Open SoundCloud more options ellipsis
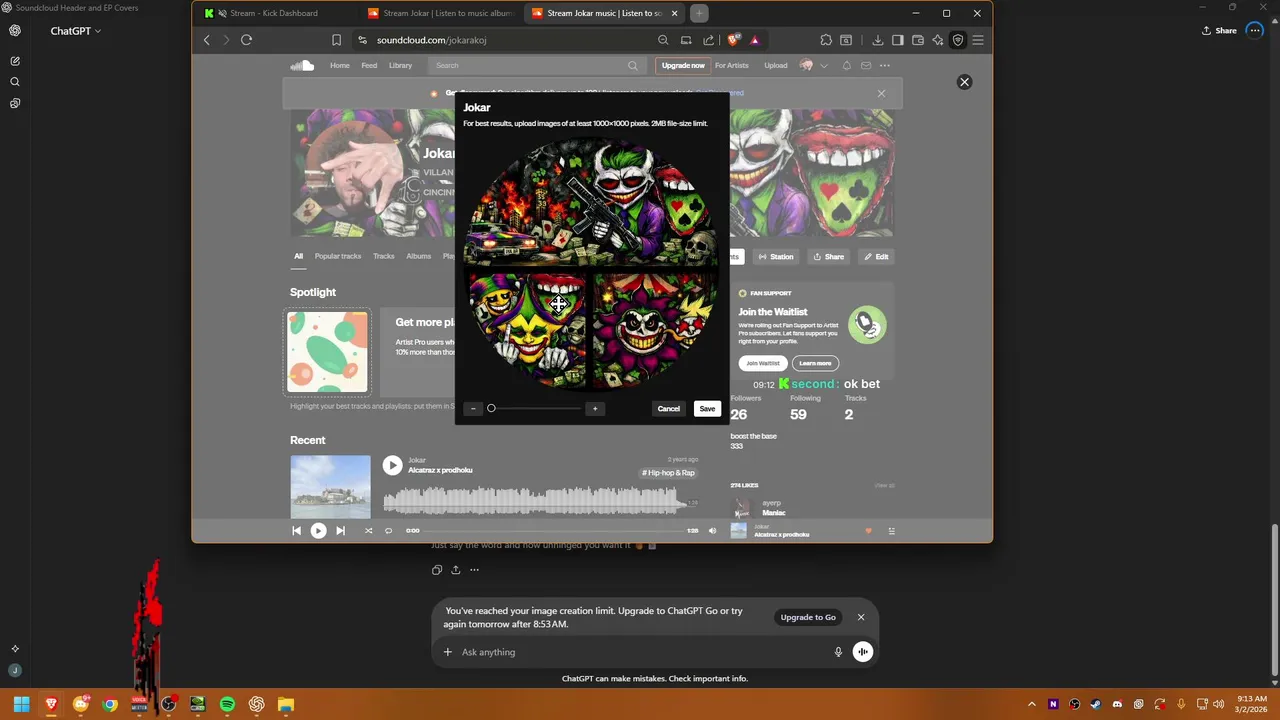 pyautogui.click(x=885, y=65)
